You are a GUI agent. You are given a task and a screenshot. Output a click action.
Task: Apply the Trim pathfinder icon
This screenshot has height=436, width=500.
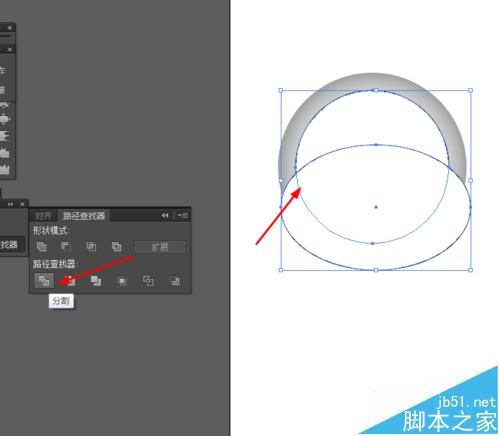click(x=70, y=281)
